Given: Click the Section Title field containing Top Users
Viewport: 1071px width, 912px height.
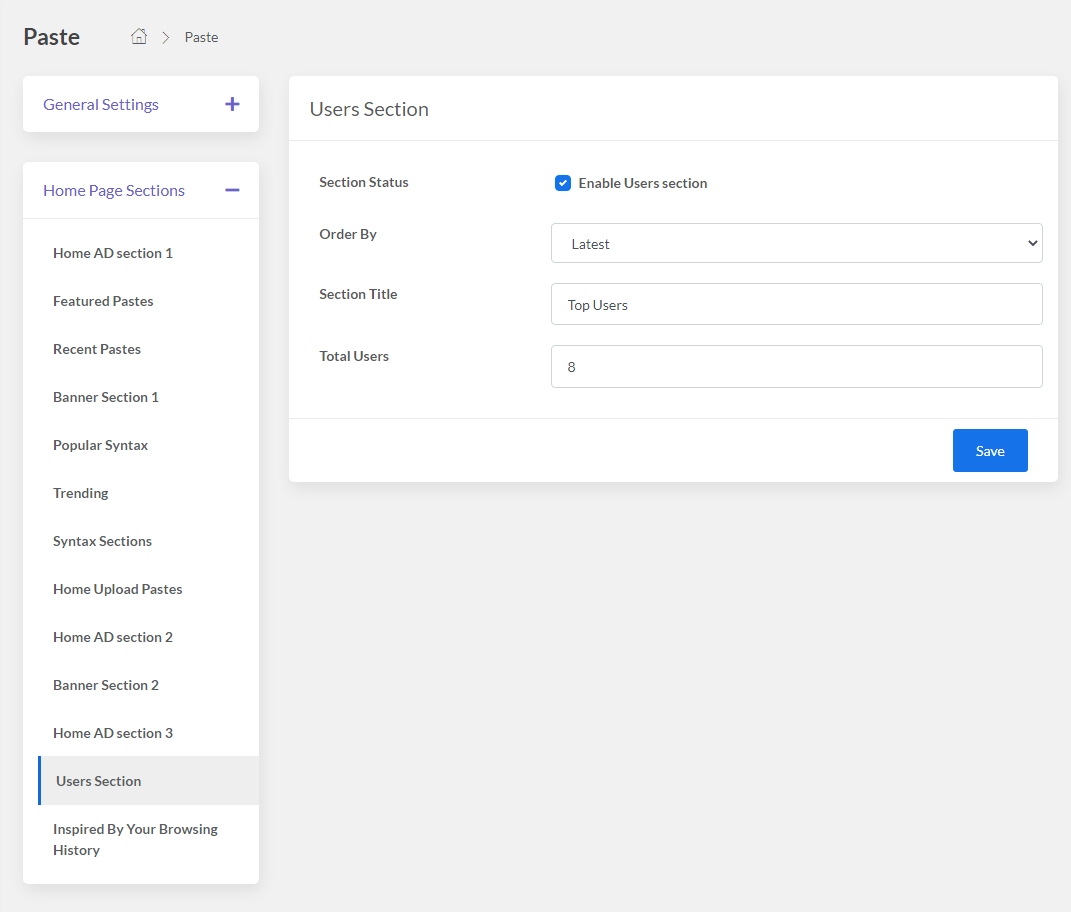Looking at the screenshot, I should (796, 304).
